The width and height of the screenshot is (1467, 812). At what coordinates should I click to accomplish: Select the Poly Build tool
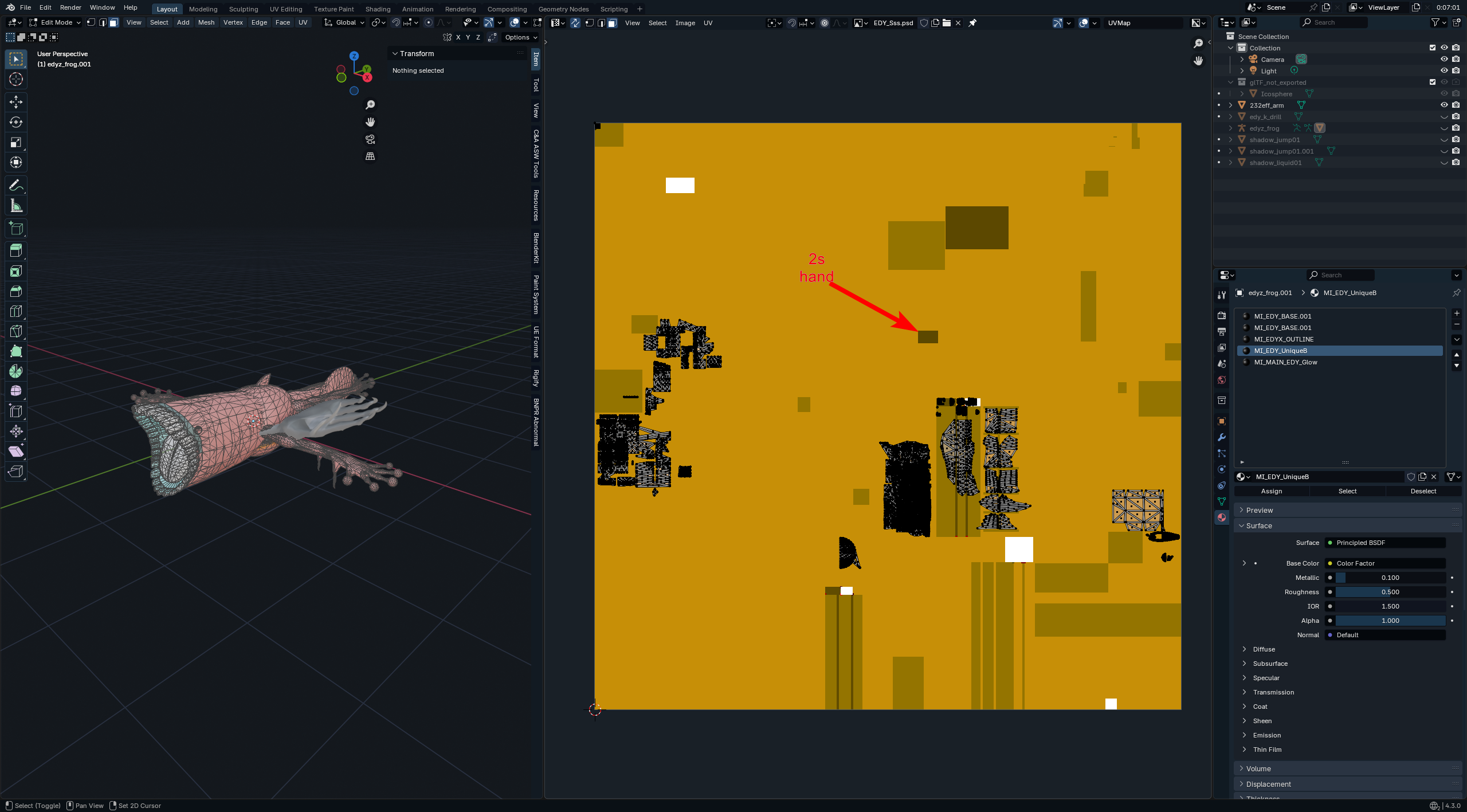point(16,351)
